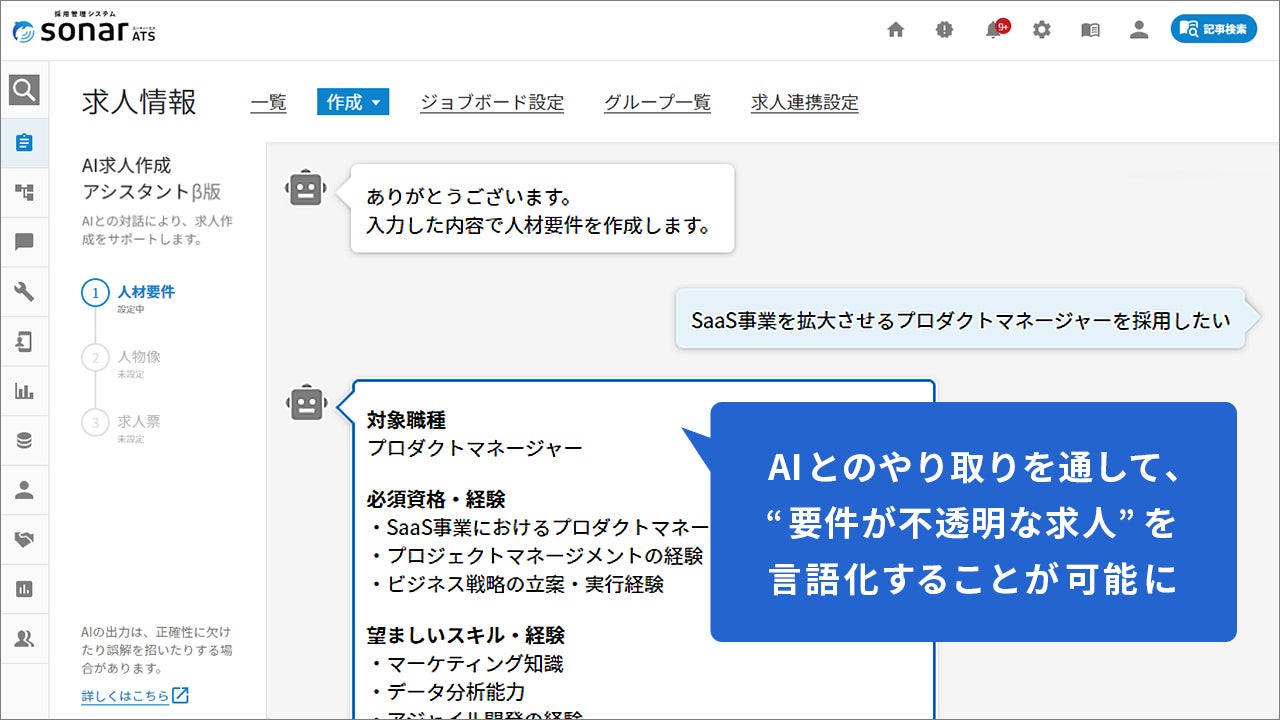Click robot avatar beside ありがとうございます message
Image resolution: width=1280 pixels, height=720 pixels.
click(306, 187)
